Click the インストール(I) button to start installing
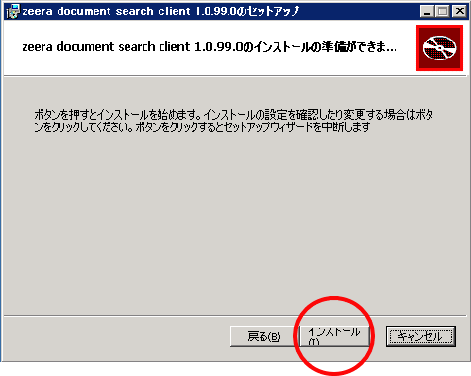The image size is (471, 376). [x=335, y=336]
